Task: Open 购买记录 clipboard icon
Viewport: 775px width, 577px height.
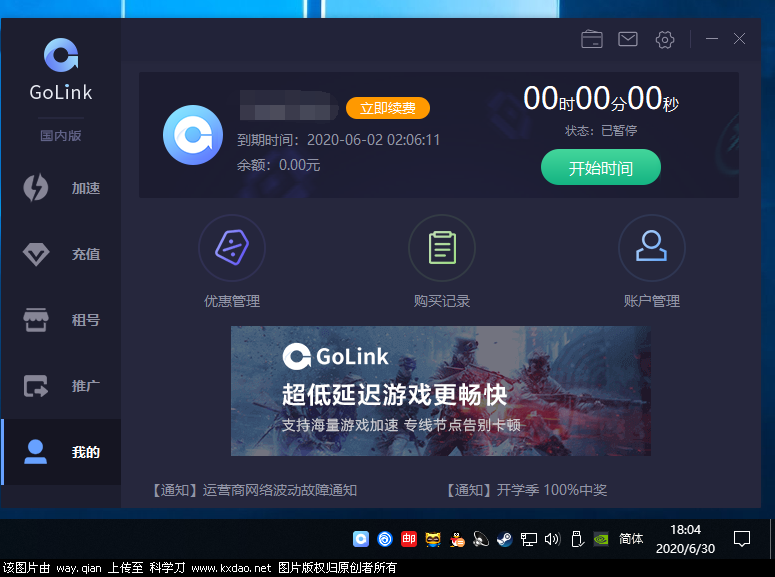Action: coord(442,247)
